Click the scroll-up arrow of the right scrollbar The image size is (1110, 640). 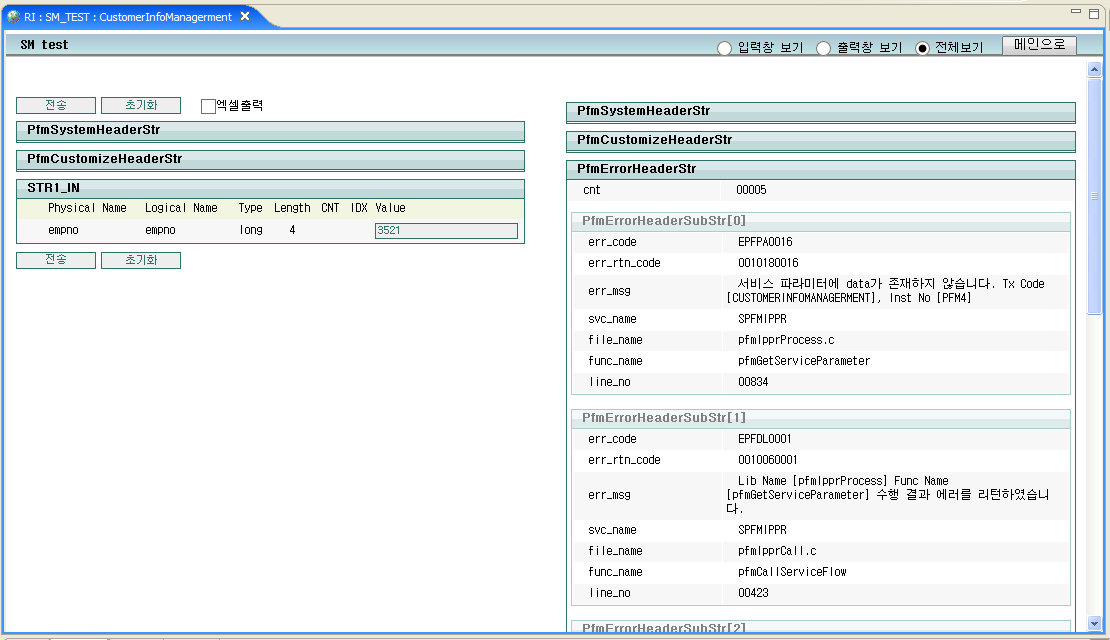1095,69
